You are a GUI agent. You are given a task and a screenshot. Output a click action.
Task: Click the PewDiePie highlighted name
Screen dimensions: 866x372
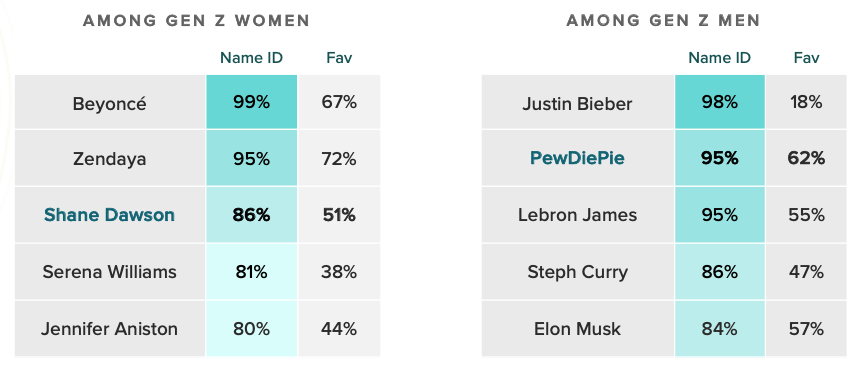pos(577,158)
